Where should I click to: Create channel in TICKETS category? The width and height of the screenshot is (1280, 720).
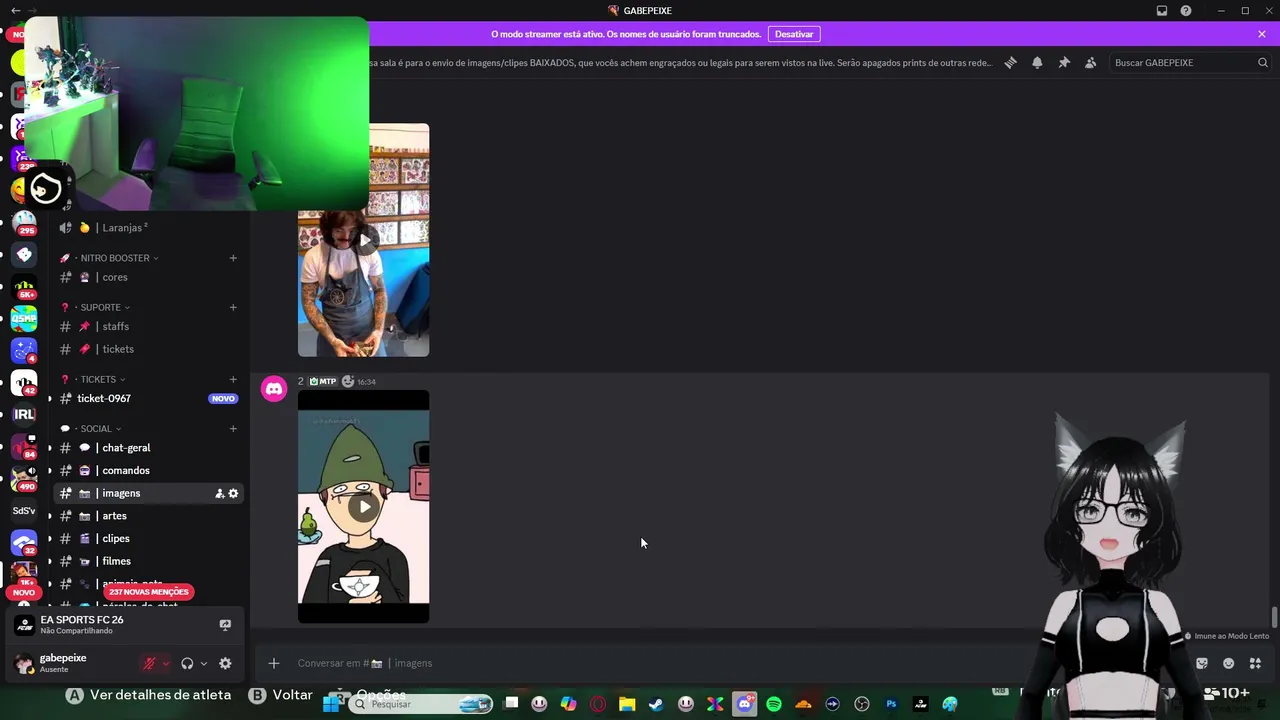233,379
